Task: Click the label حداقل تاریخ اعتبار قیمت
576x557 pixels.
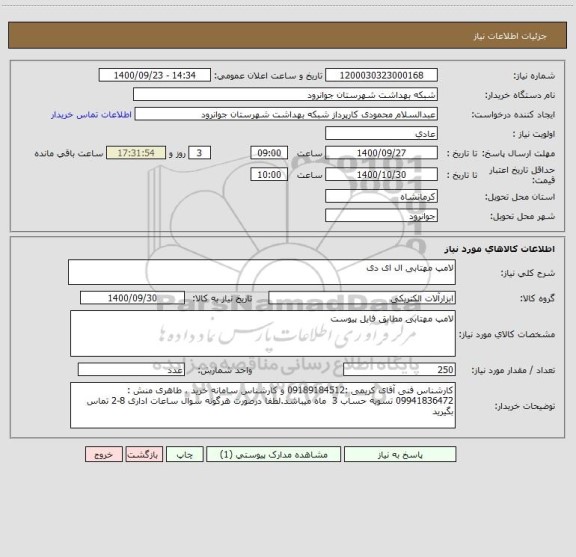Action: click(x=522, y=175)
